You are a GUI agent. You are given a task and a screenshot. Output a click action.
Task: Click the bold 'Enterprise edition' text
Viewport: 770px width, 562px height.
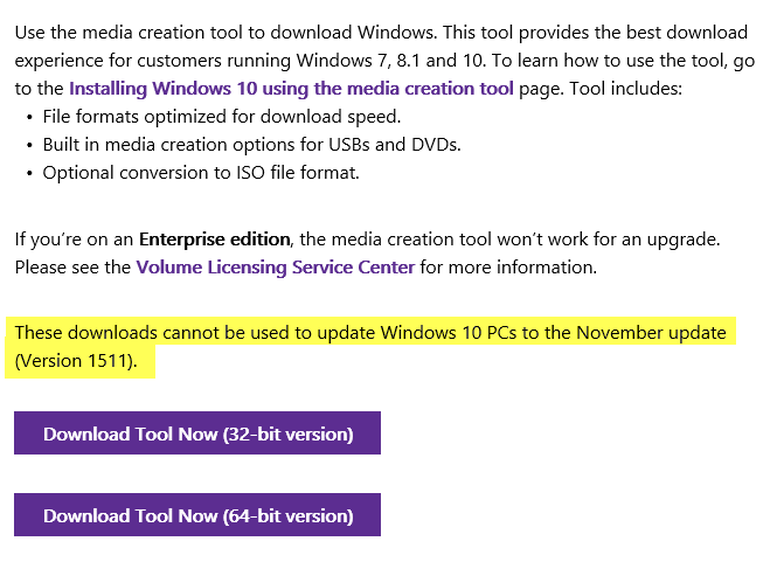point(214,239)
